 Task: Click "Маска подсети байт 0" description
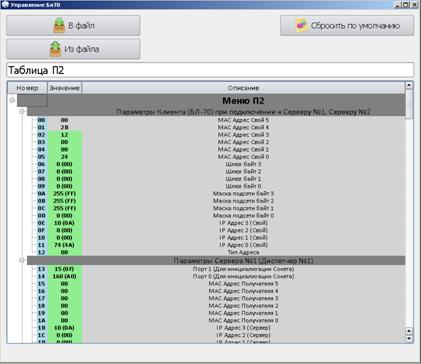243,215
